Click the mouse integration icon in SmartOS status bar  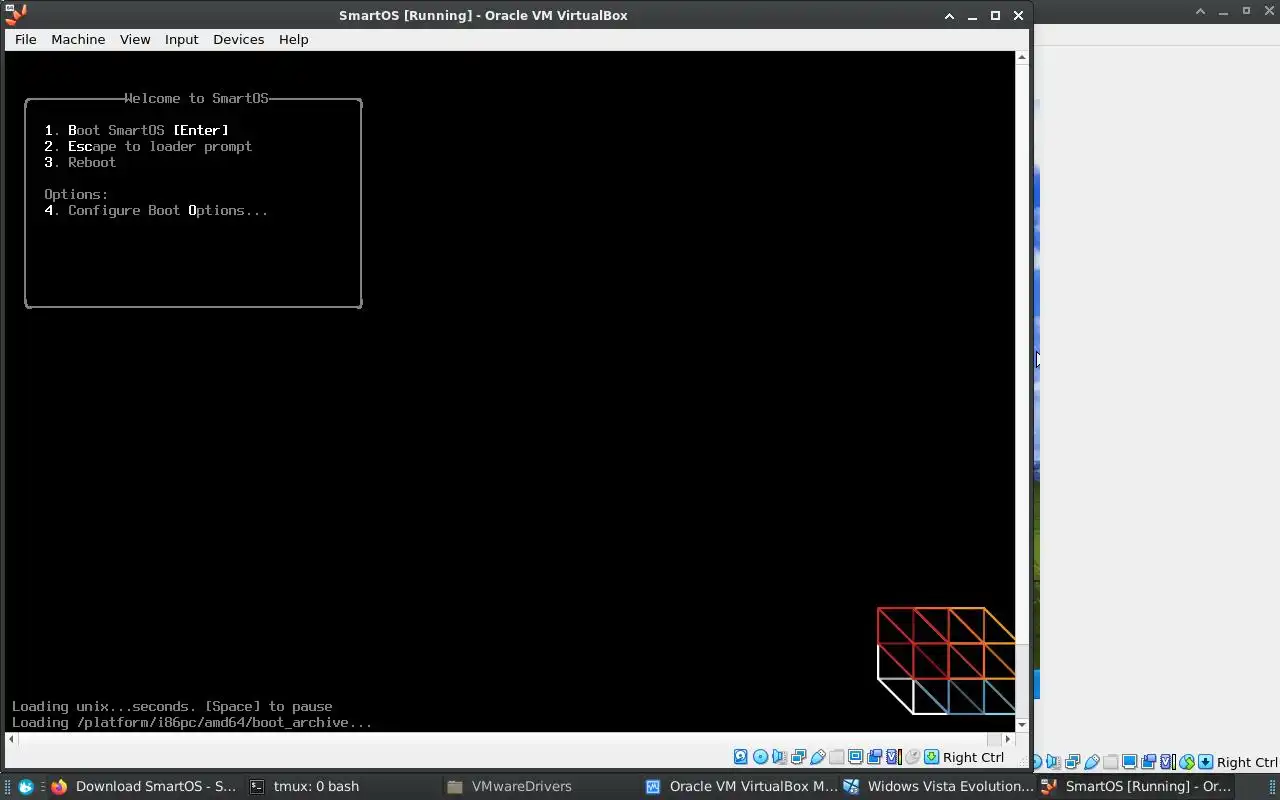[x=912, y=757]
